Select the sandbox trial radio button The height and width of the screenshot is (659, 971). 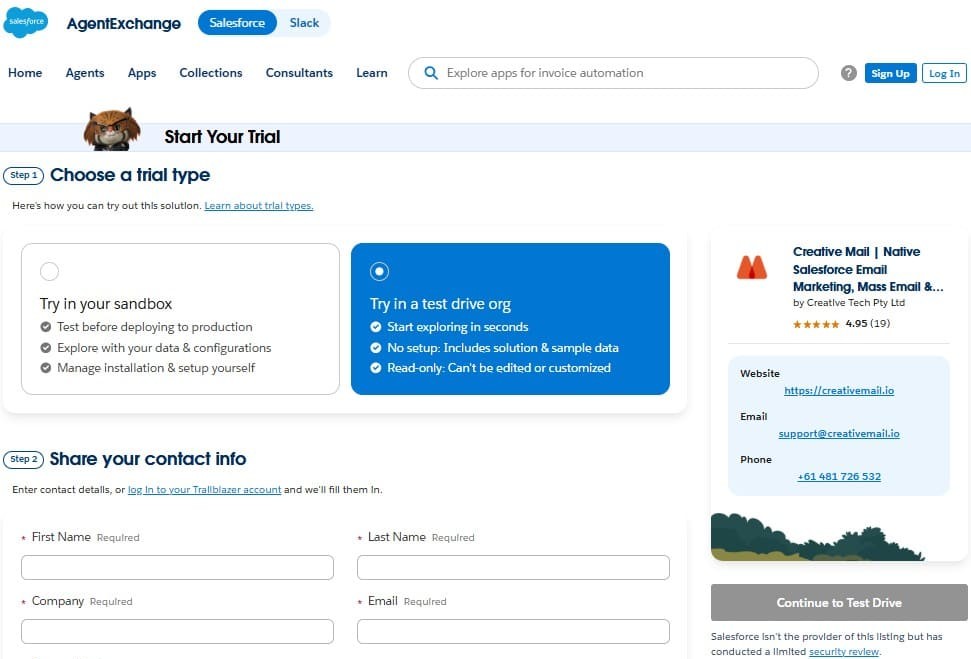point(49,271)
